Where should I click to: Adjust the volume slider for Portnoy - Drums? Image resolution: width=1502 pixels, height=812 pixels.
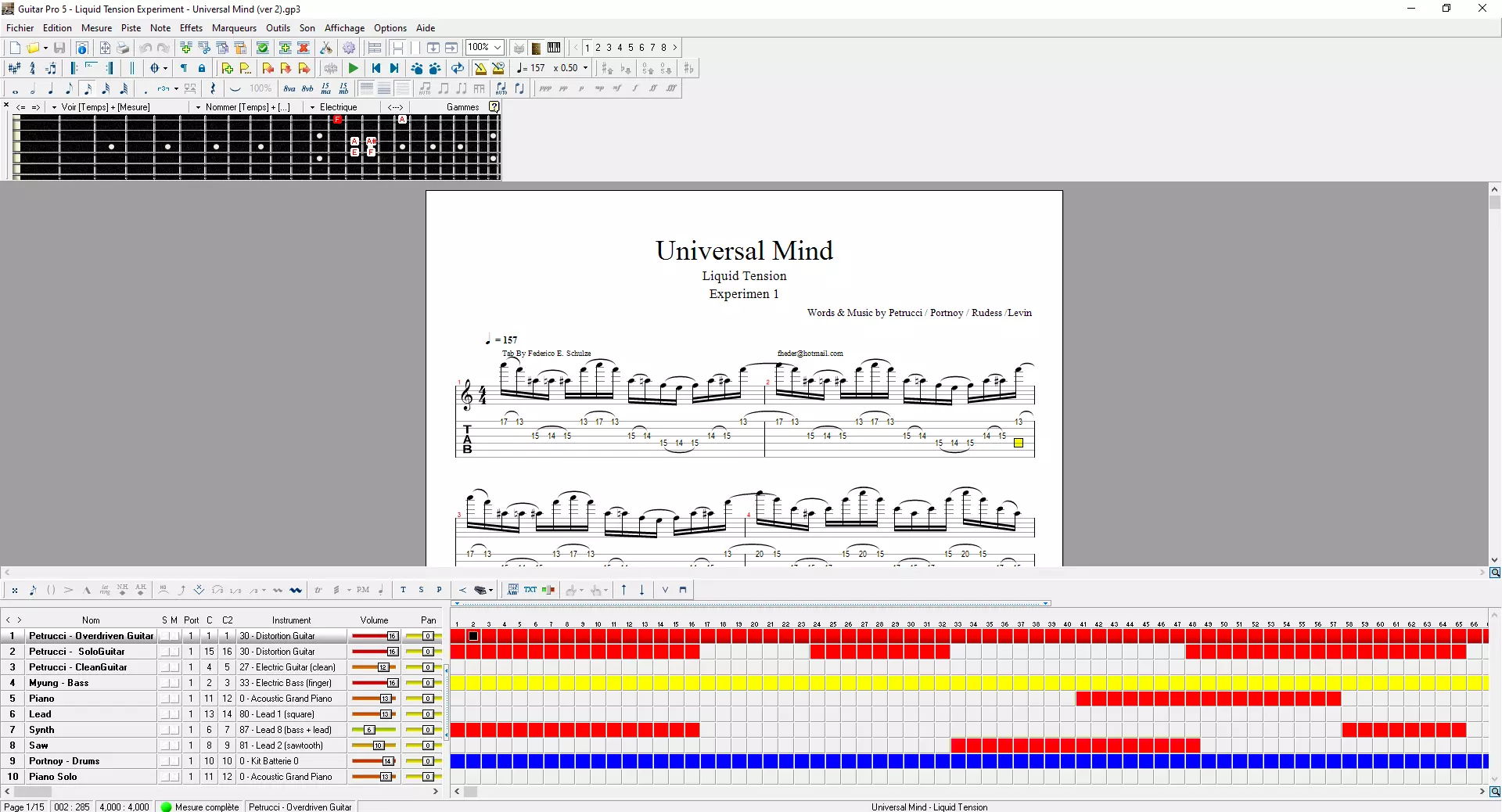click(x=375, y=761)
